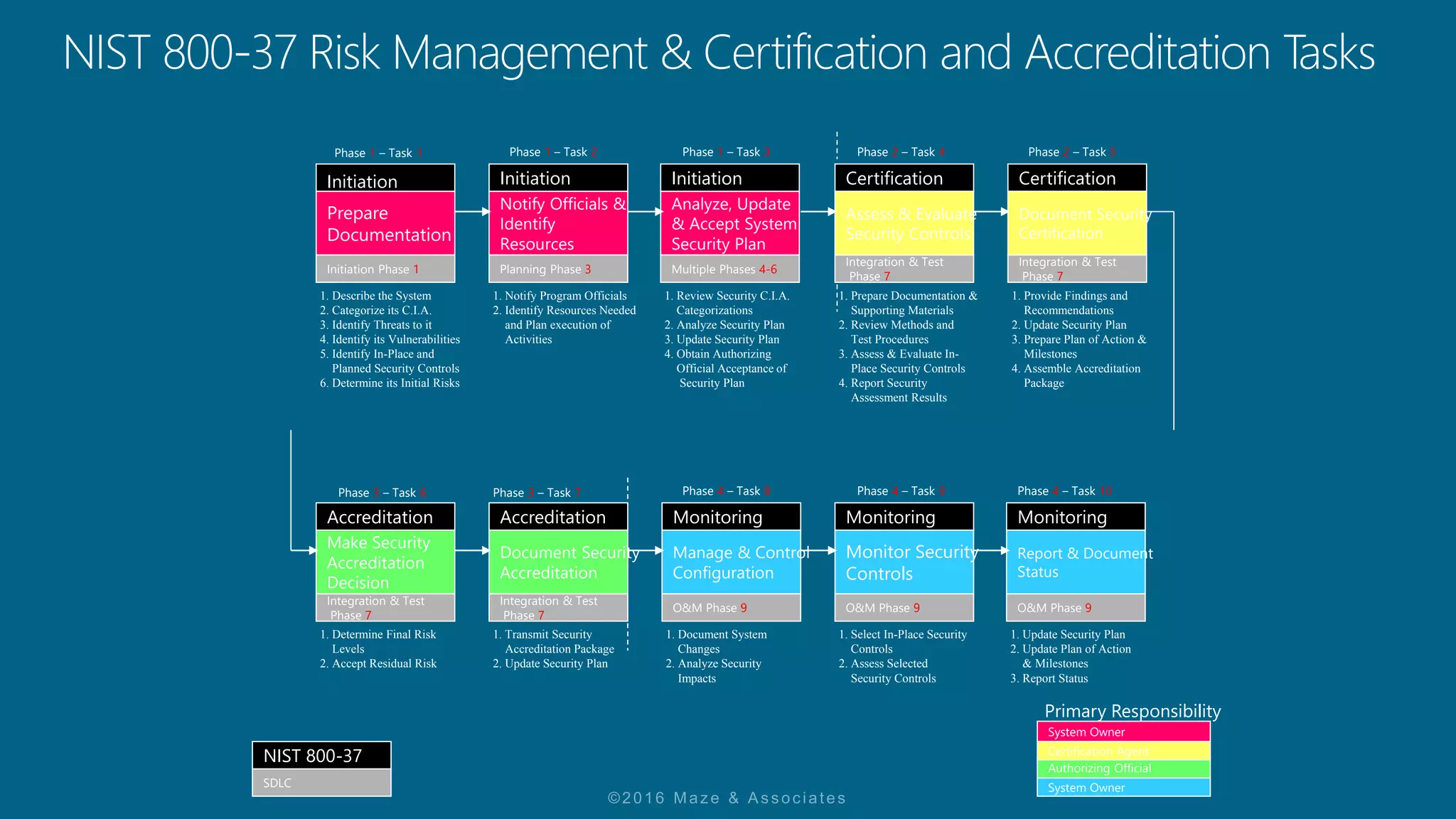Click list item Prepare Documentation & Supporting Materials
Image resolution: width=1456 pixels, height=819 pixels.
click(908, 303)
